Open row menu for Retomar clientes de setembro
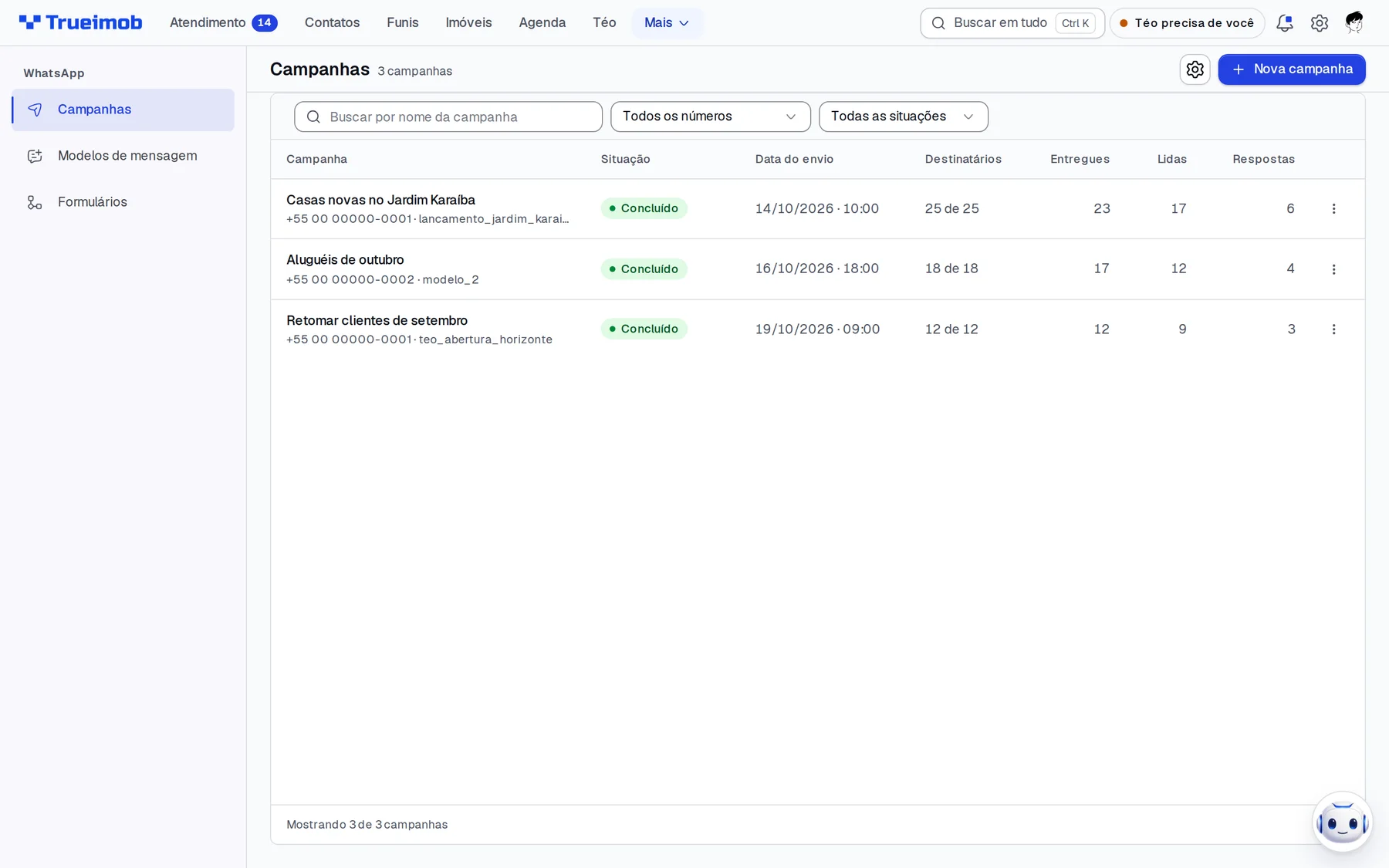1389x868 pixels. click(x=1333, y=329)
